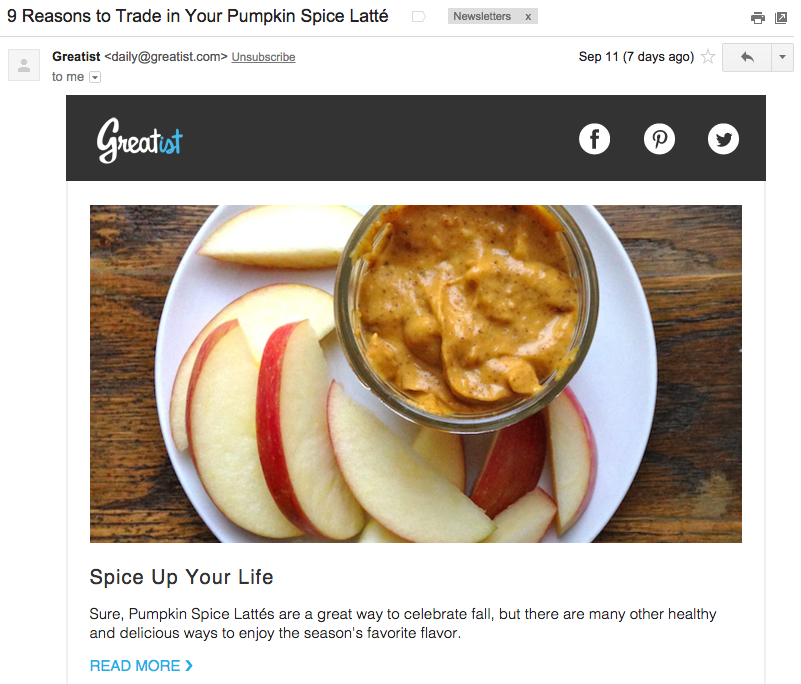
Task: Click the Greatist logo
Action: click(x=139, y=140)
